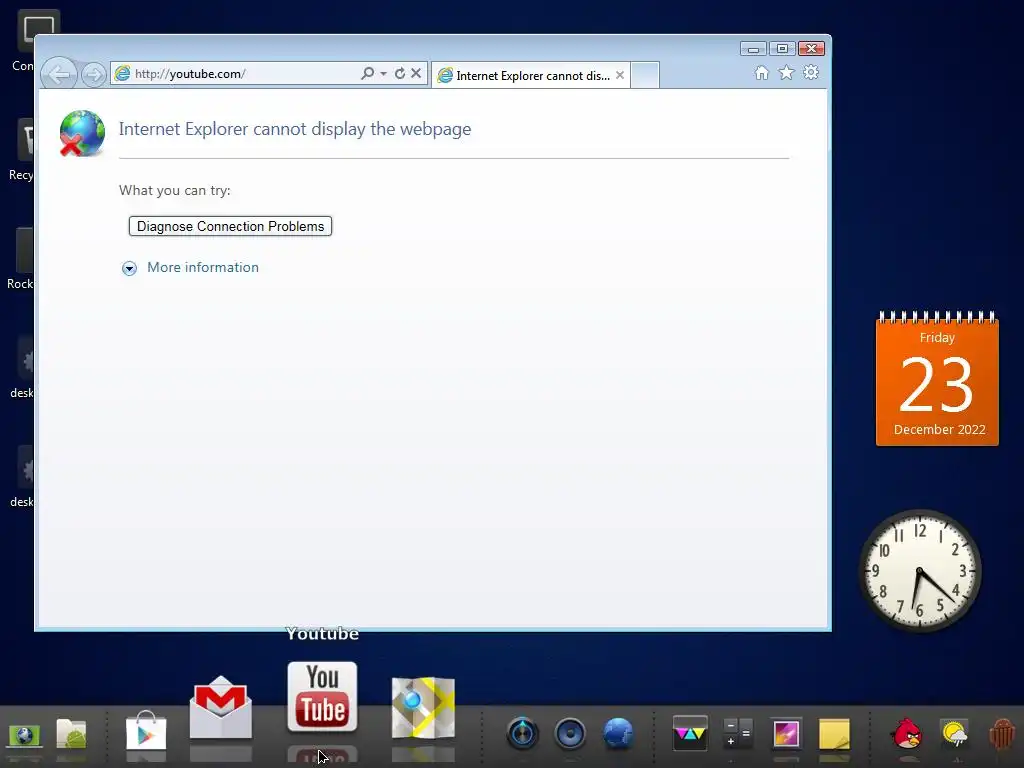This screenshot has height=768, width=1024.
Task: Open the yellow sticky notes dock icon
Action: click(834, 733)
